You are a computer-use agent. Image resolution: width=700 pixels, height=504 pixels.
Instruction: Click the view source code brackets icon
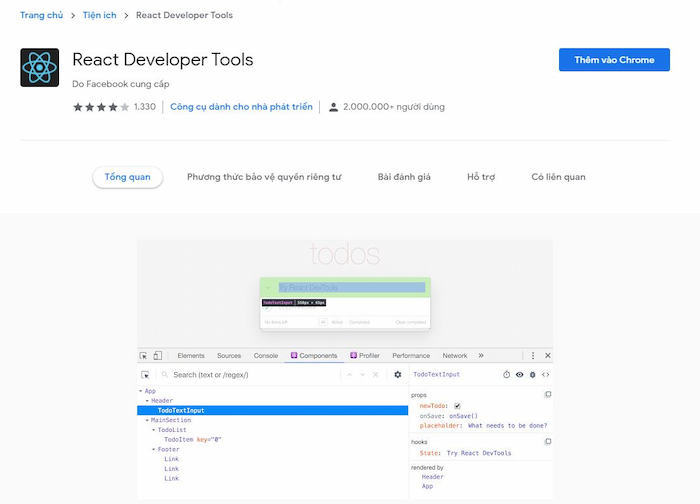pyautogui.click(x=546, y=375)
